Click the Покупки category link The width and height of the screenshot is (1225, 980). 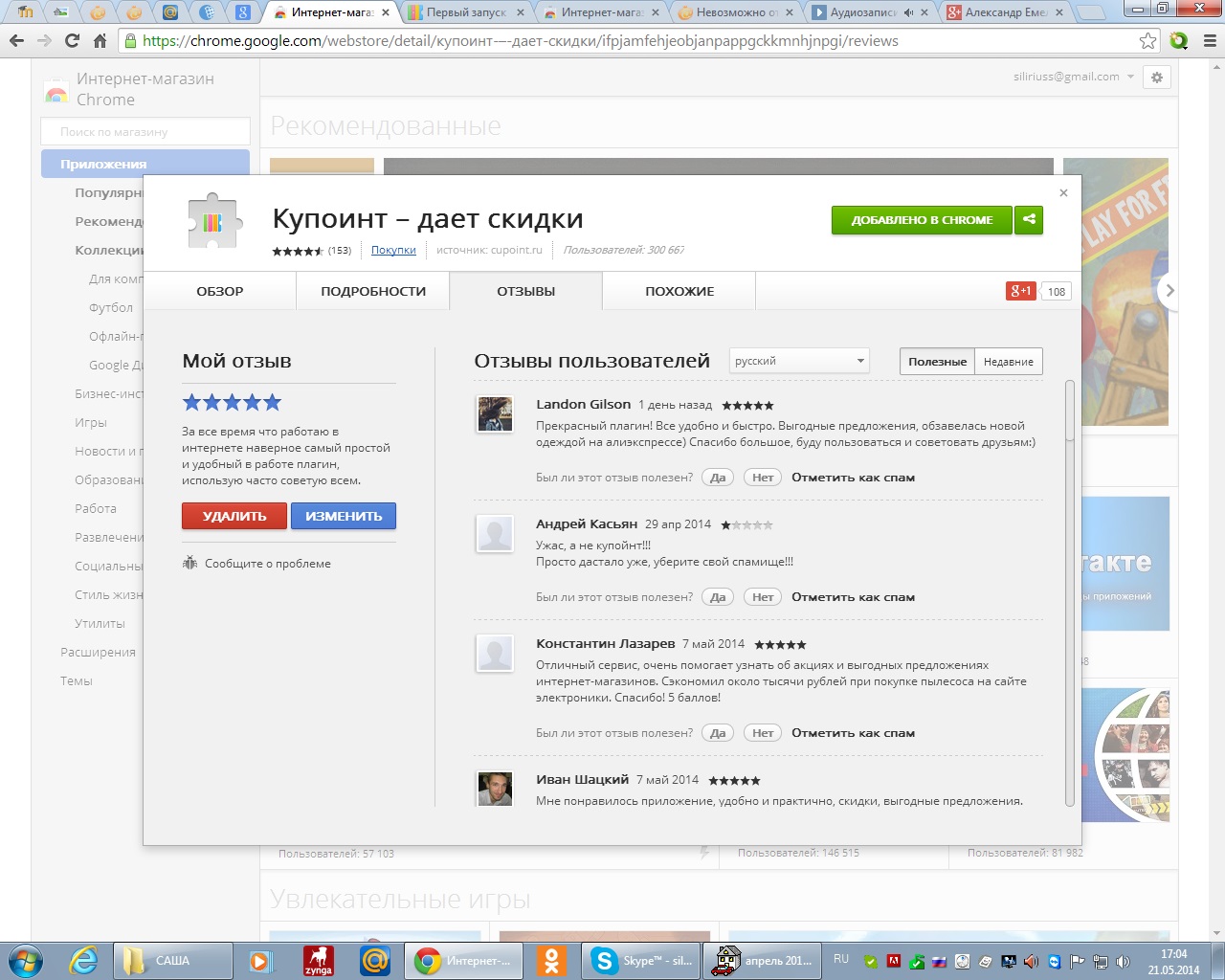coord(393,250)
